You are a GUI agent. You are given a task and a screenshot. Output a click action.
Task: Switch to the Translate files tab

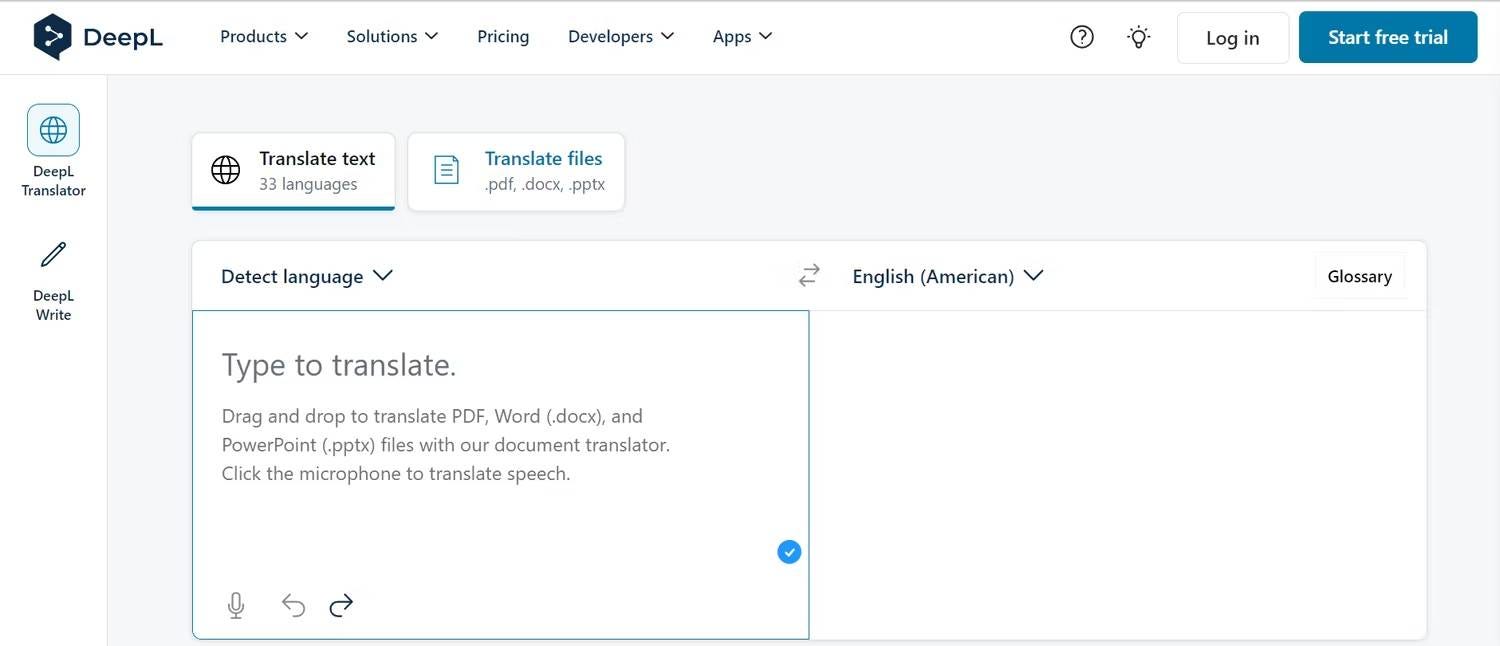pyautogui.click(x=516, y=171)
